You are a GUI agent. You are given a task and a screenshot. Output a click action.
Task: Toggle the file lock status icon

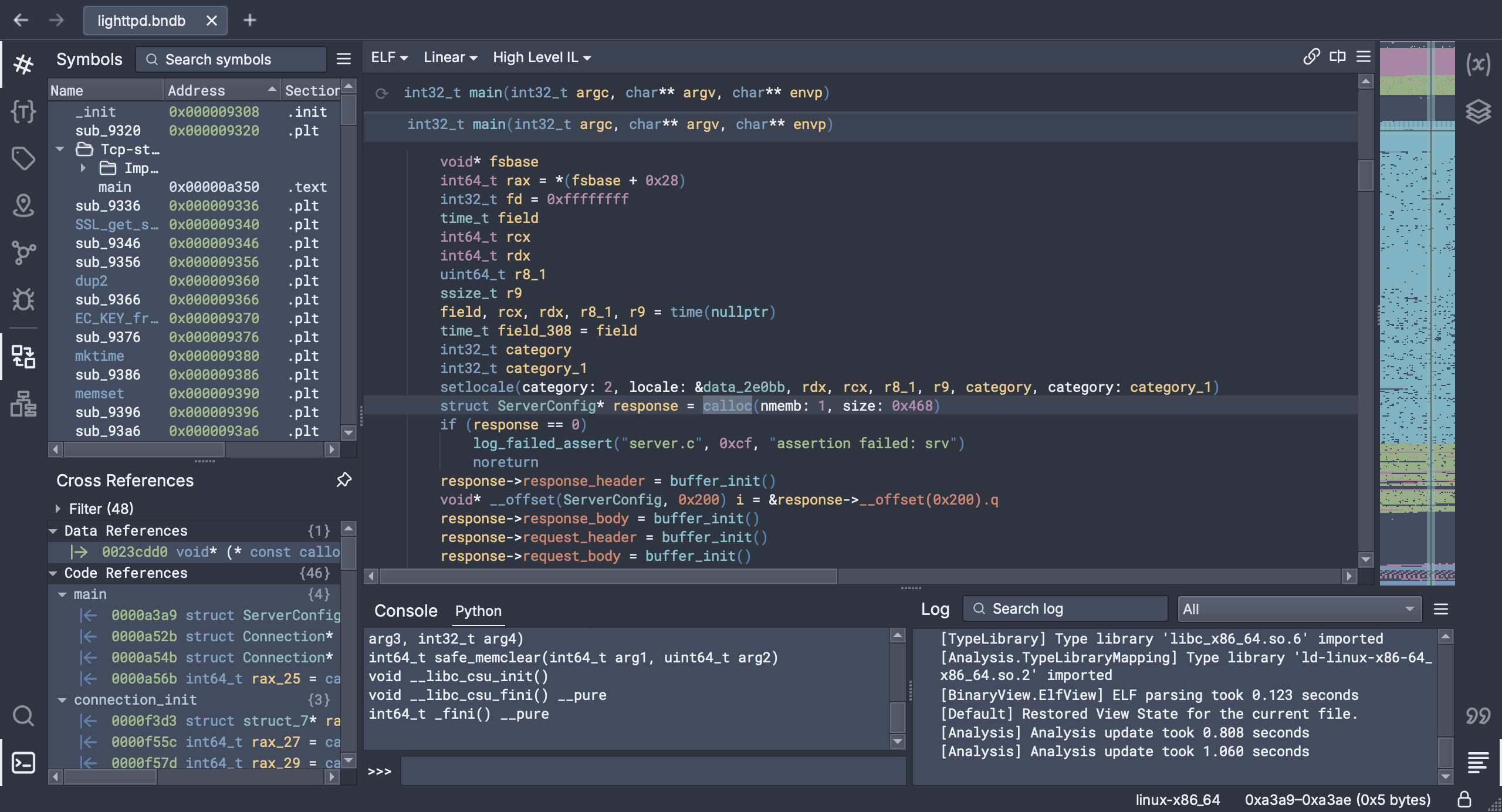point(1464,800)
